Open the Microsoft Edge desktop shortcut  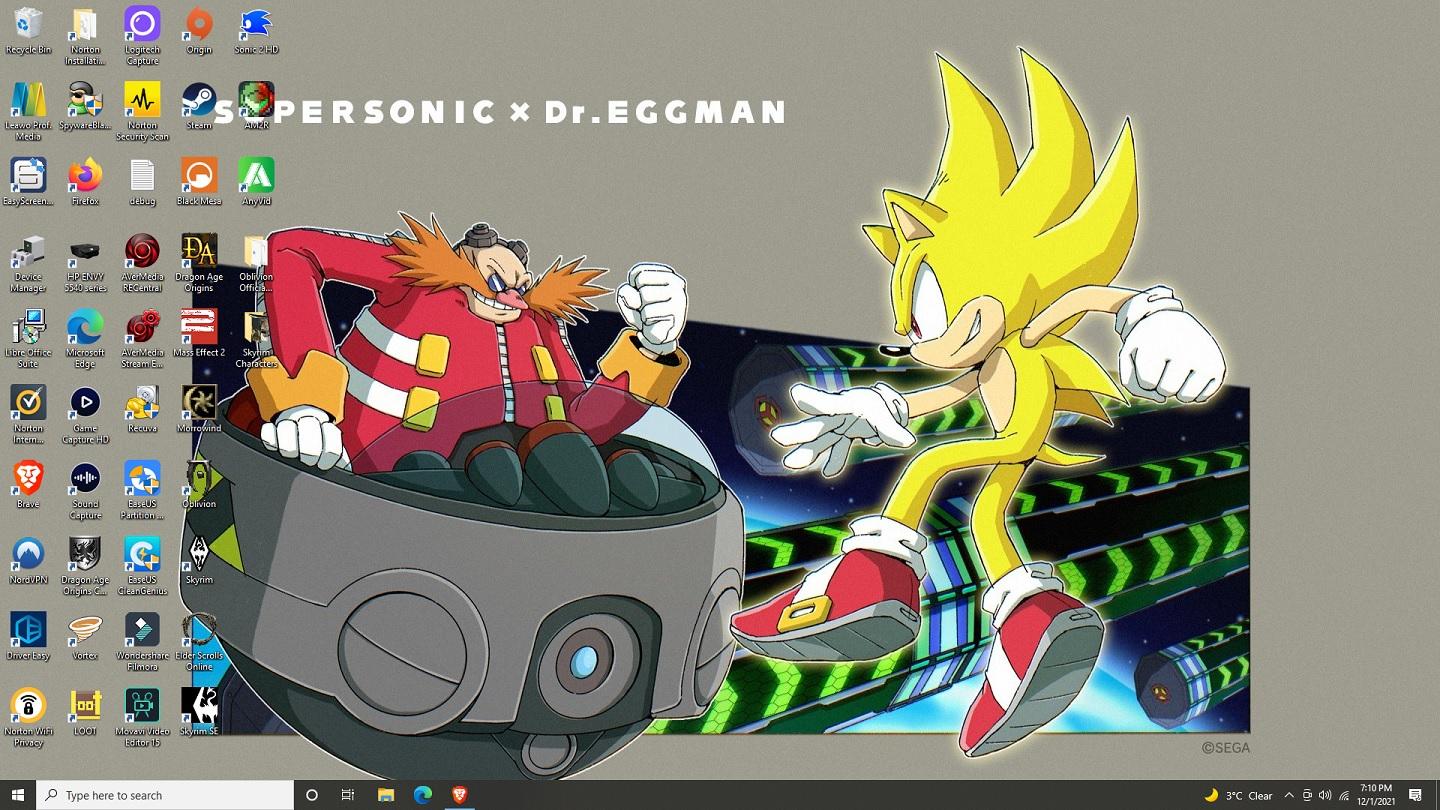[85, 339]
